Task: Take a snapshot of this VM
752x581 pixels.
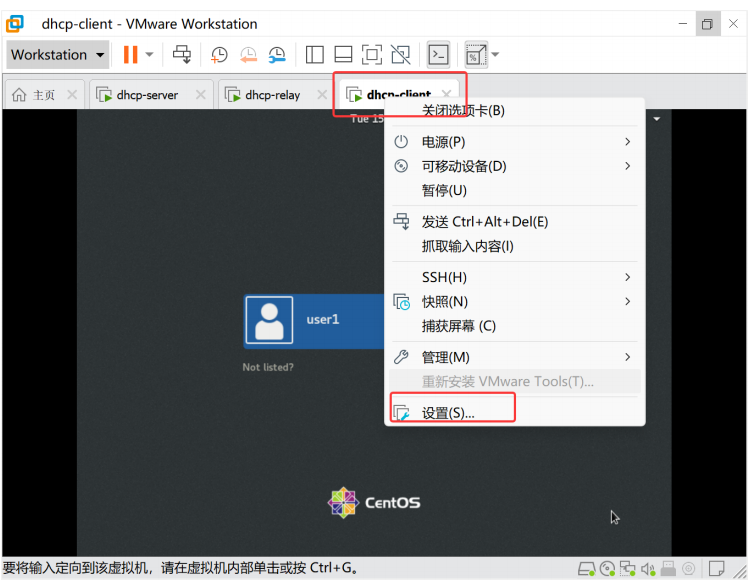Action: (219, 55)
